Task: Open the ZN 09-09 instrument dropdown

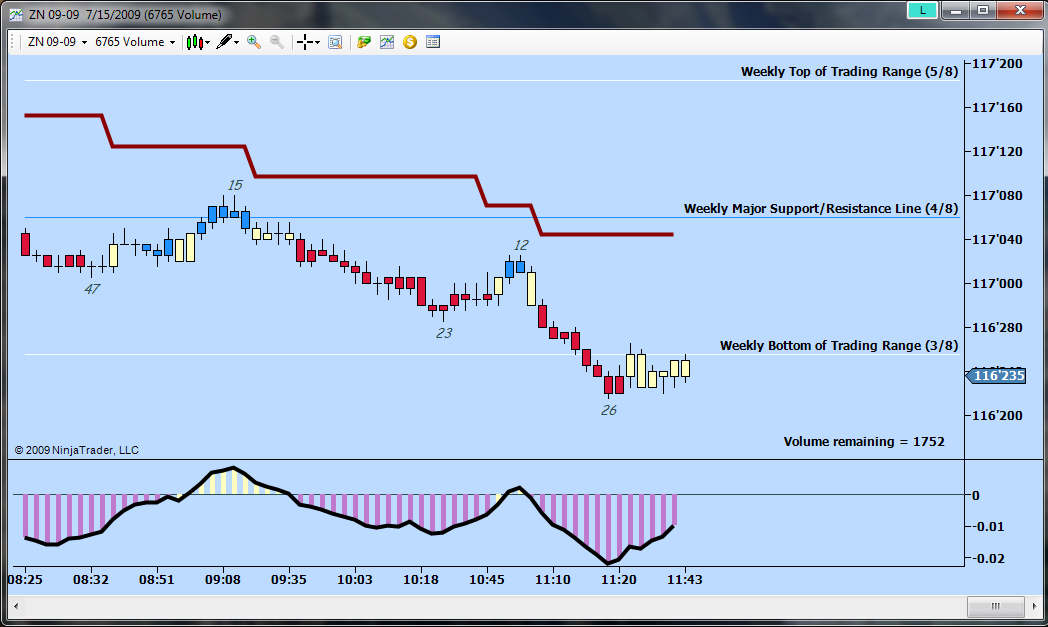Action: click(57, 42)
